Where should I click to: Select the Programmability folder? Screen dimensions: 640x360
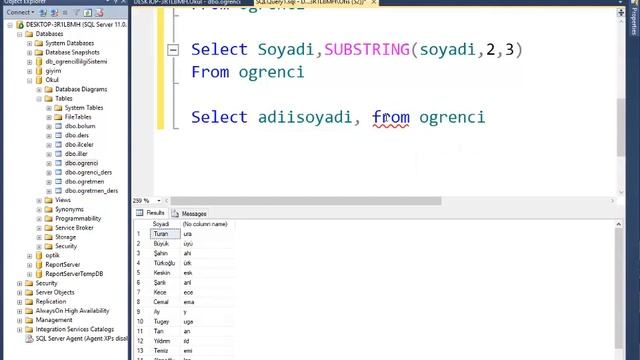click(x=78, y=218)
